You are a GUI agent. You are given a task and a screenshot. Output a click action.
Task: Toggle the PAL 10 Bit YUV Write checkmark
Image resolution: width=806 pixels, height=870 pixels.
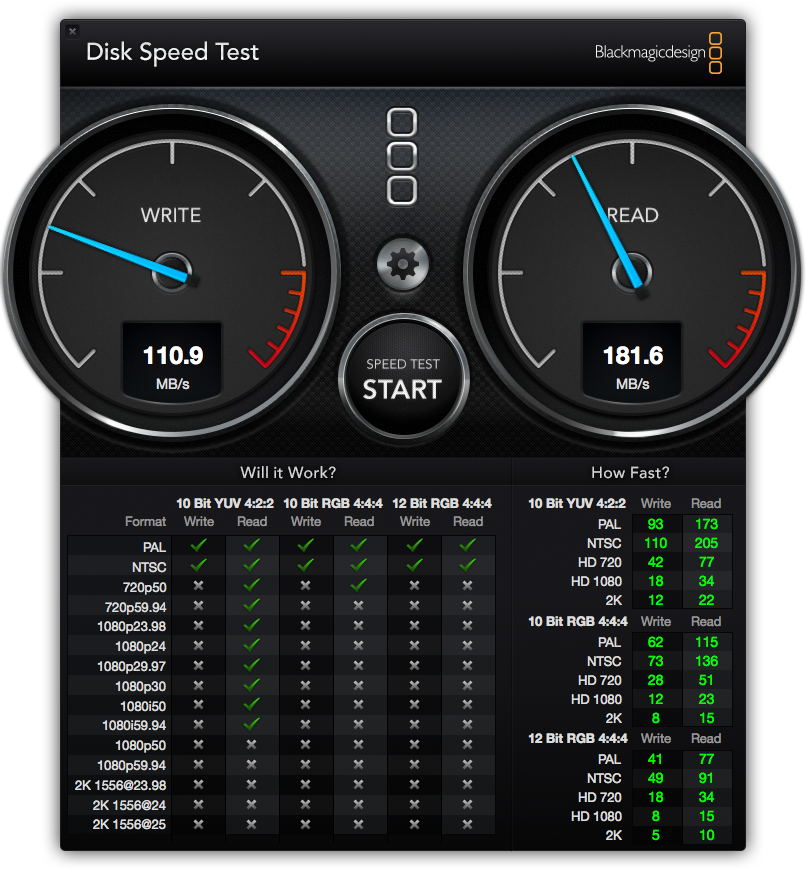(x=198, y=546)
